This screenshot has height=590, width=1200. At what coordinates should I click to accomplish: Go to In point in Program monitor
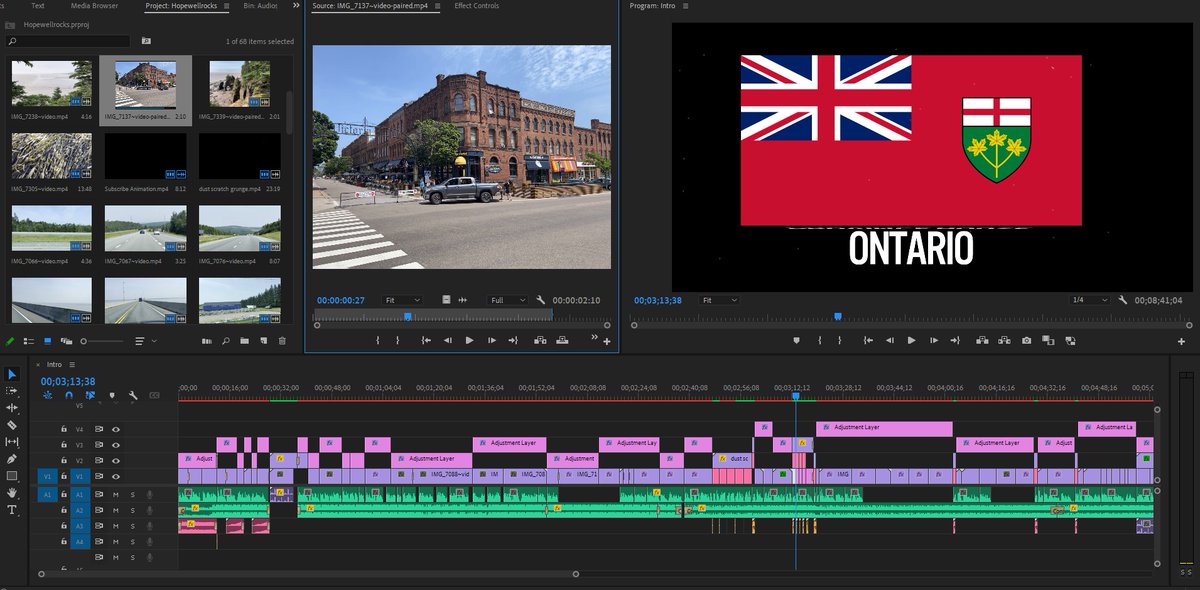point(866,340)
